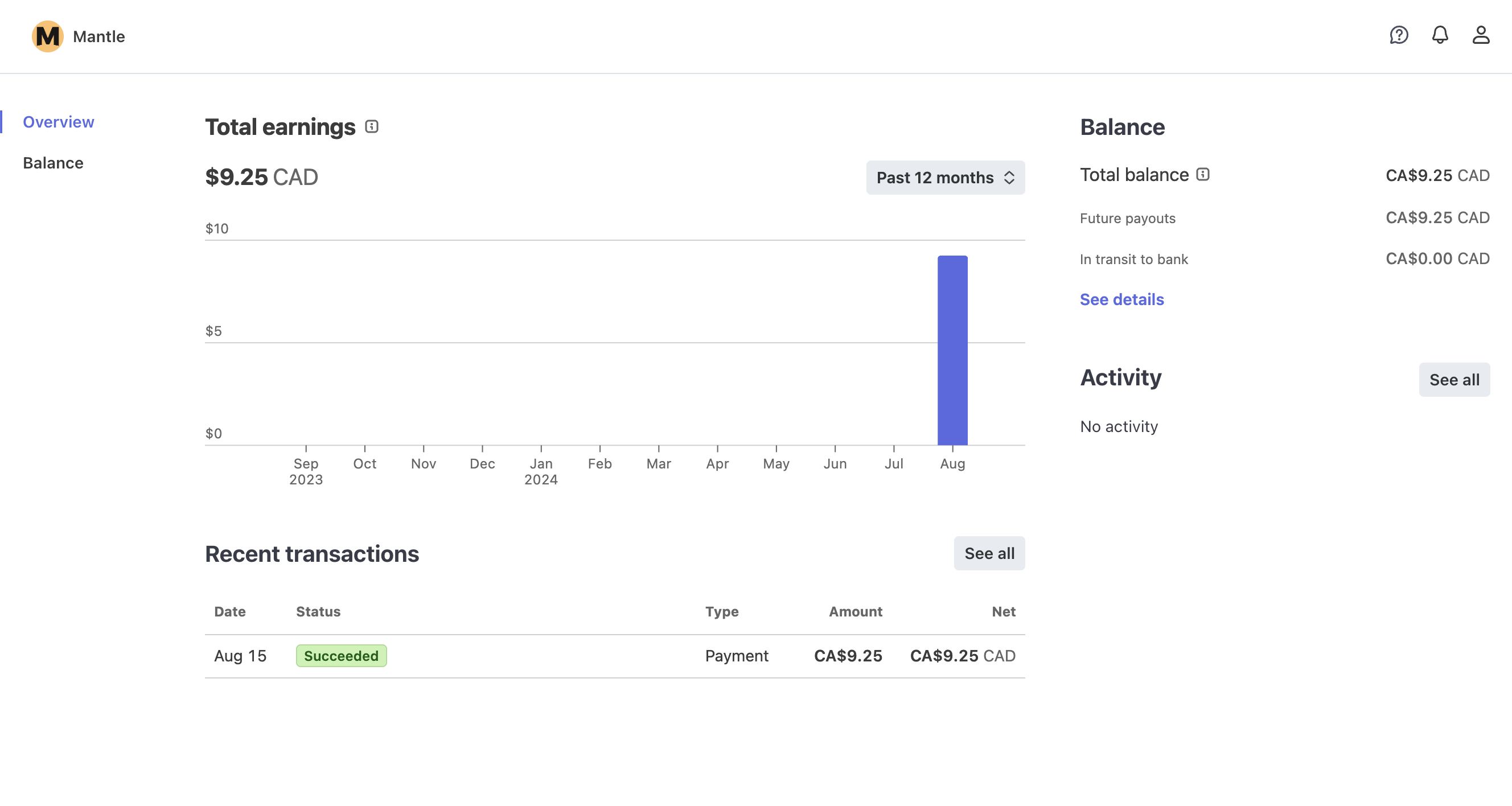Open the account profile icon
This screenshot has width=1512, height=806.
coord(1481,36)
